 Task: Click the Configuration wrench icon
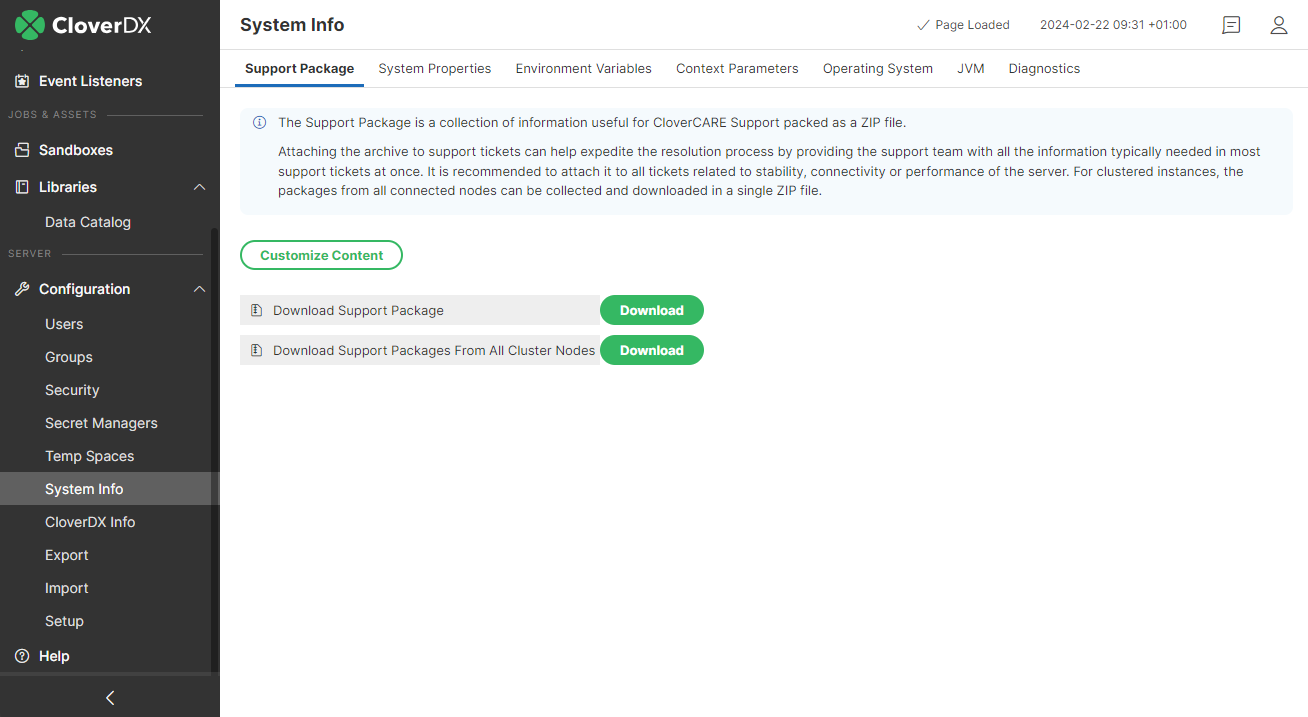pyautogui.click(x=21, y=289)
